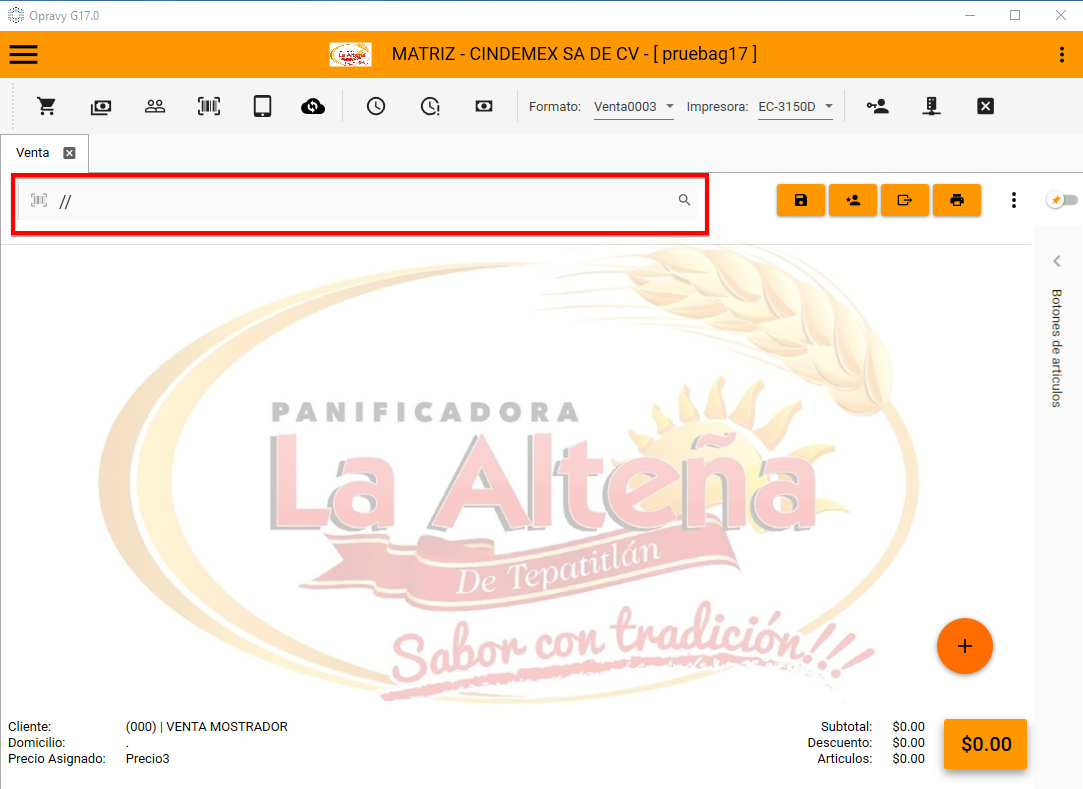Click the orange add customer button
This screenshot has height=789, width=1083.
853,200
